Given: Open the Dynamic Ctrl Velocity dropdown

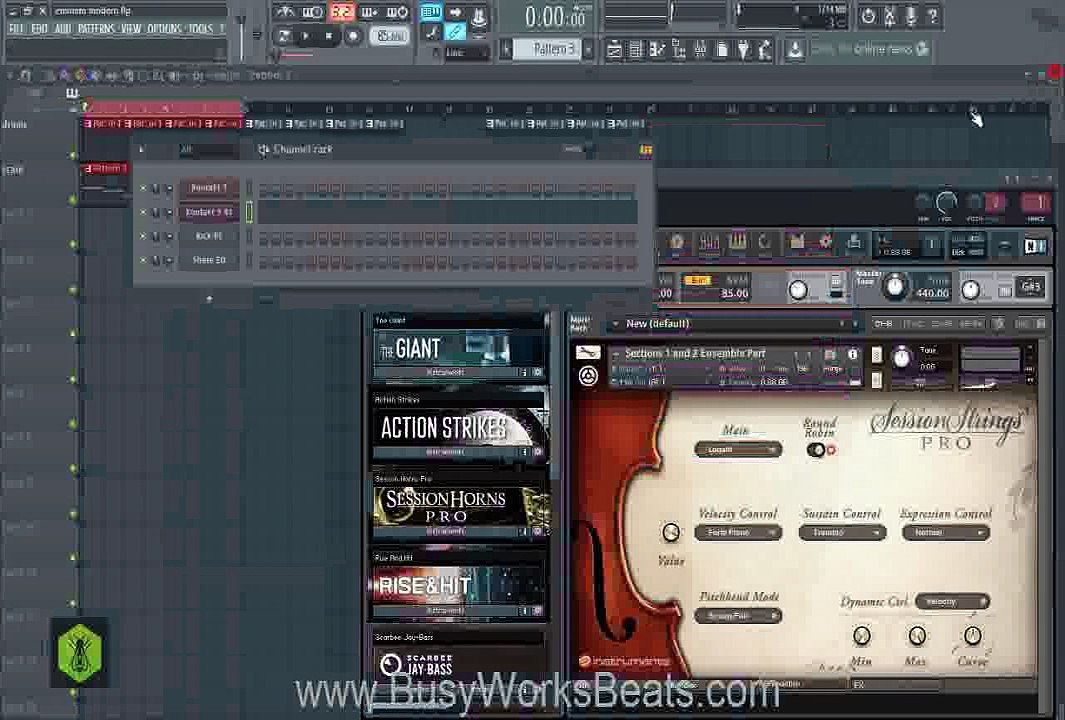Looking at the screenshot, I should point(952,602).
